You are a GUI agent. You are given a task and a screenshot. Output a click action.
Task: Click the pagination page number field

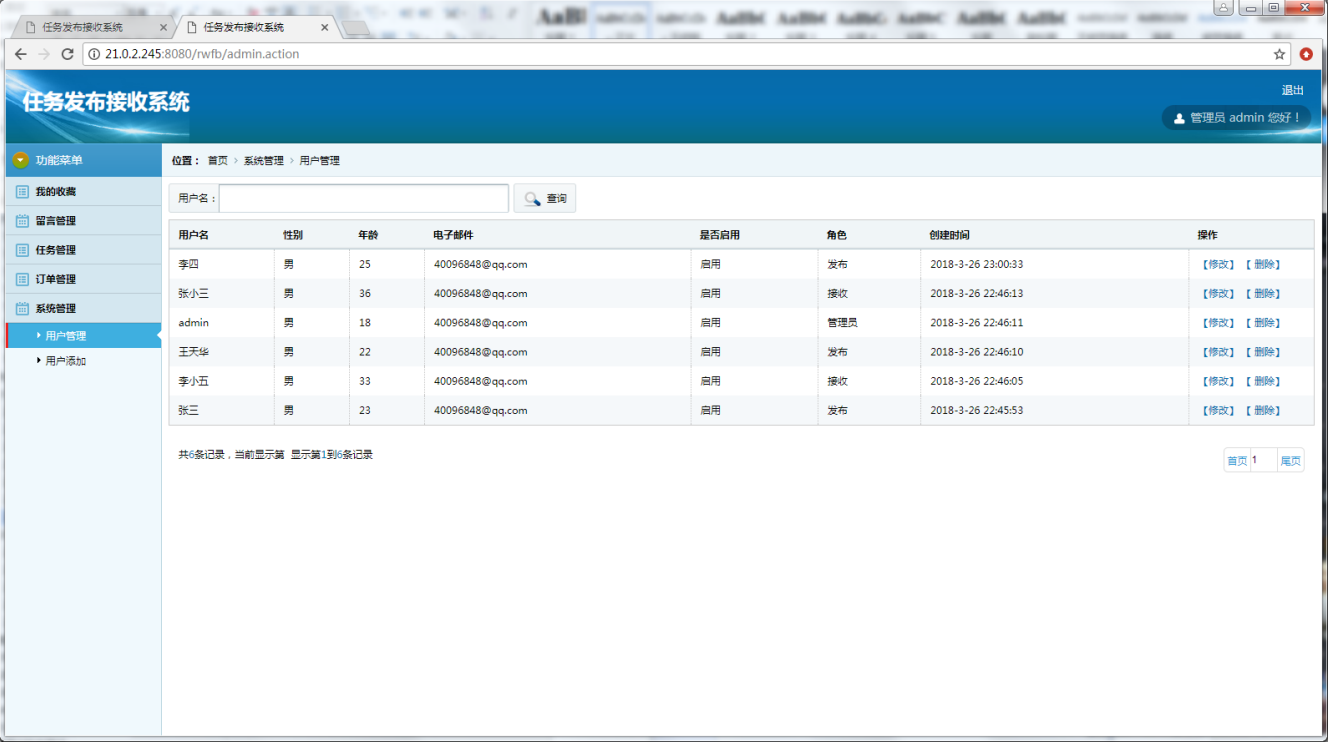[x=1263, y=460]
